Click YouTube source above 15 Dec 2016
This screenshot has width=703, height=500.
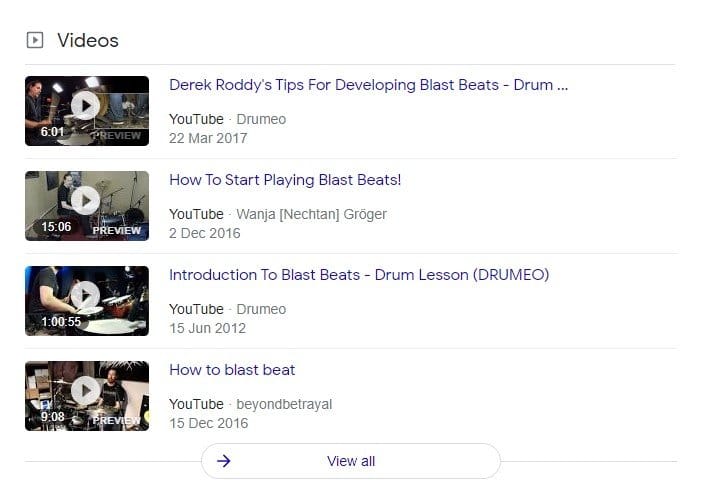click(196, 404)
